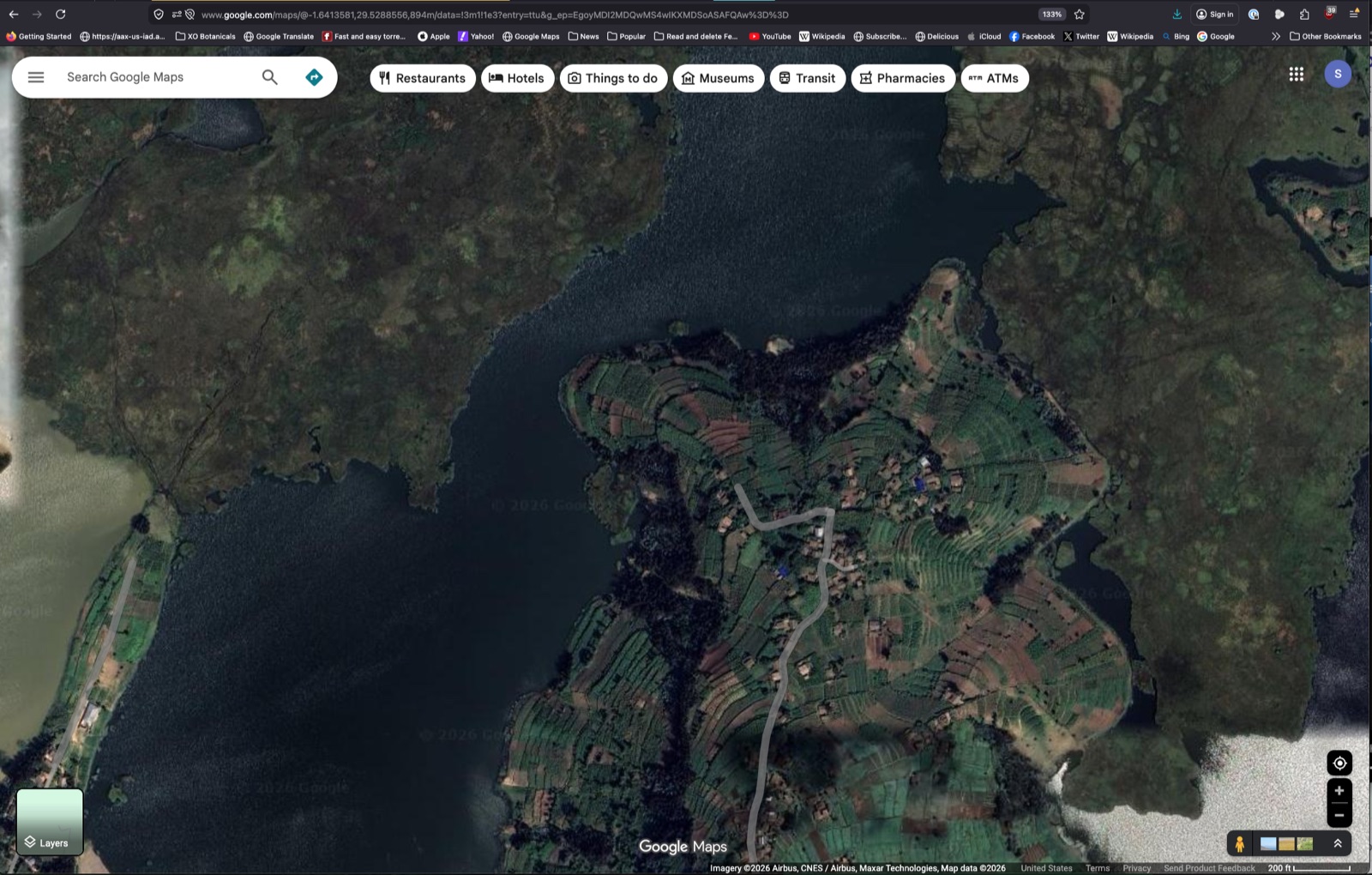Screen dimensions: 1372x875
Task: Expand hidden bookmarks with the chevron
Action: click(1276, 36)
